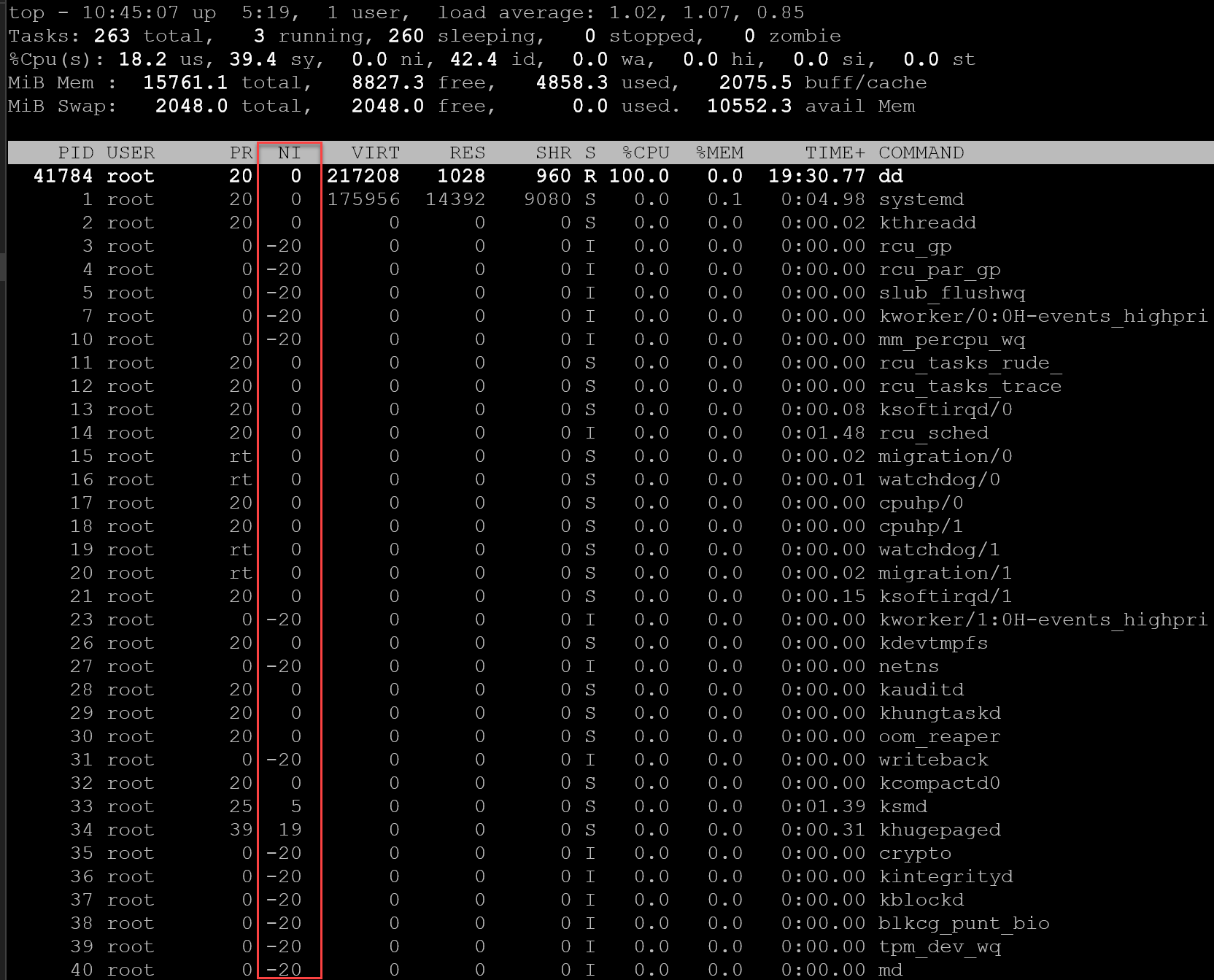
Task: Click the nice value 19 in NI column
Action: [290, 830]
